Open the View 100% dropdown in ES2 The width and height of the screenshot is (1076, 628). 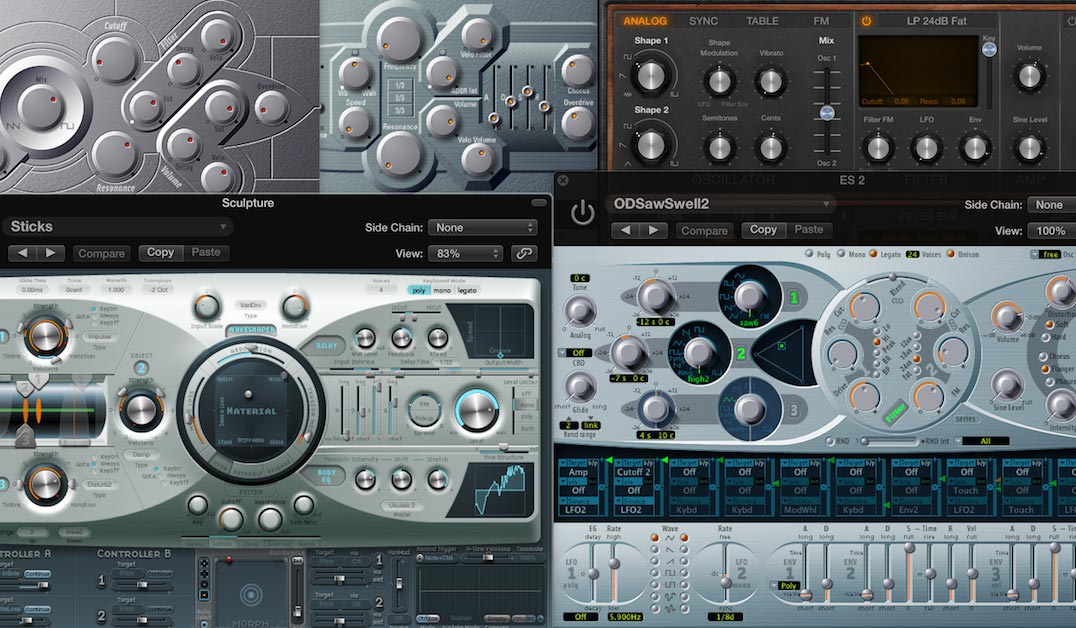coord(1051,231)
